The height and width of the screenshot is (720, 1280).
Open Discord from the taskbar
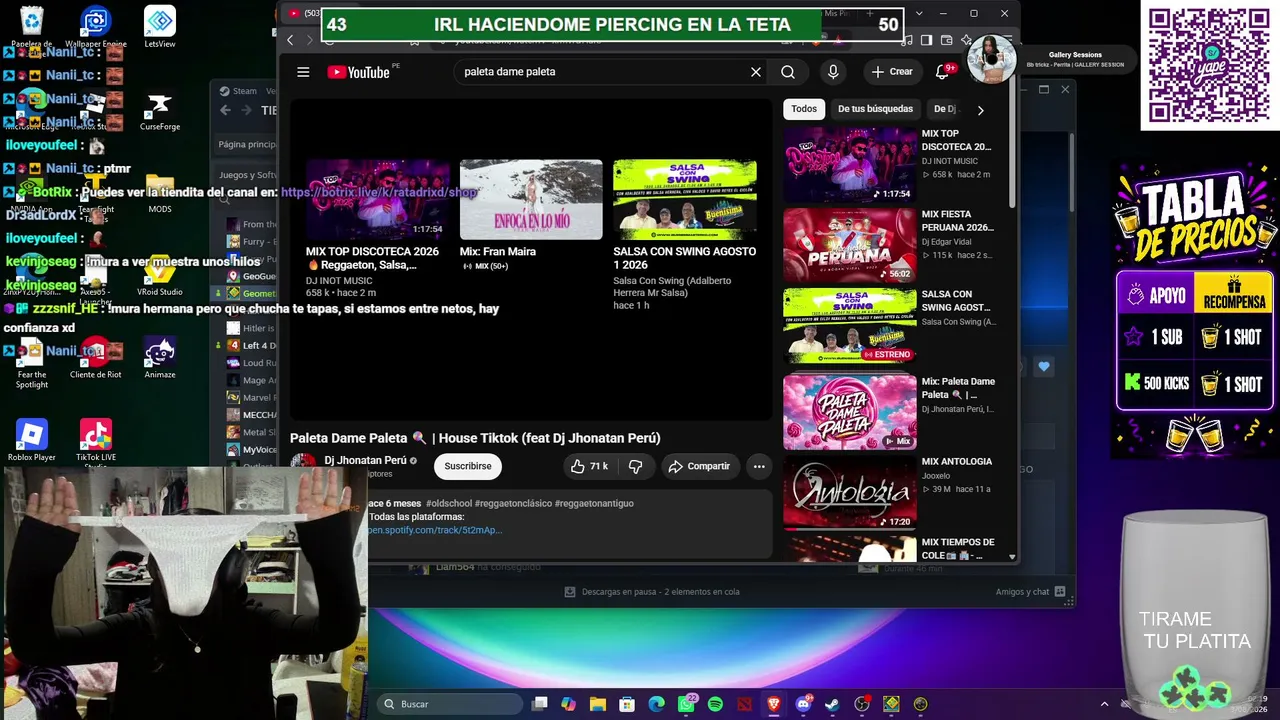pyautogui.click(x=803, y=704)
